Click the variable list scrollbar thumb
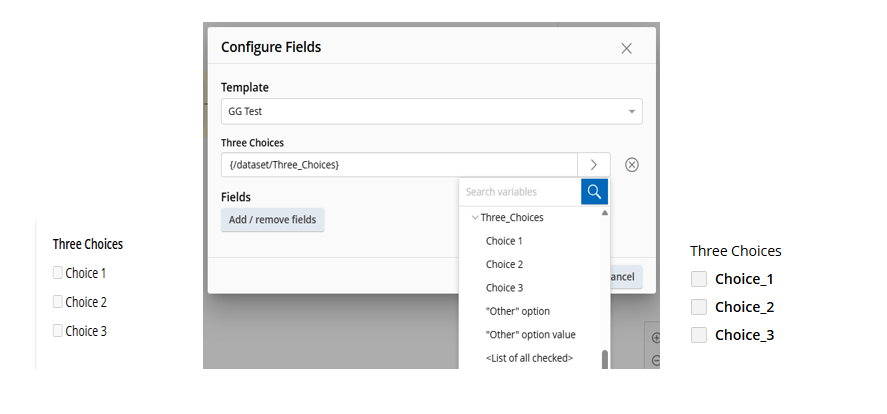This screenshot has width=887, height=414. click(605, 360)
